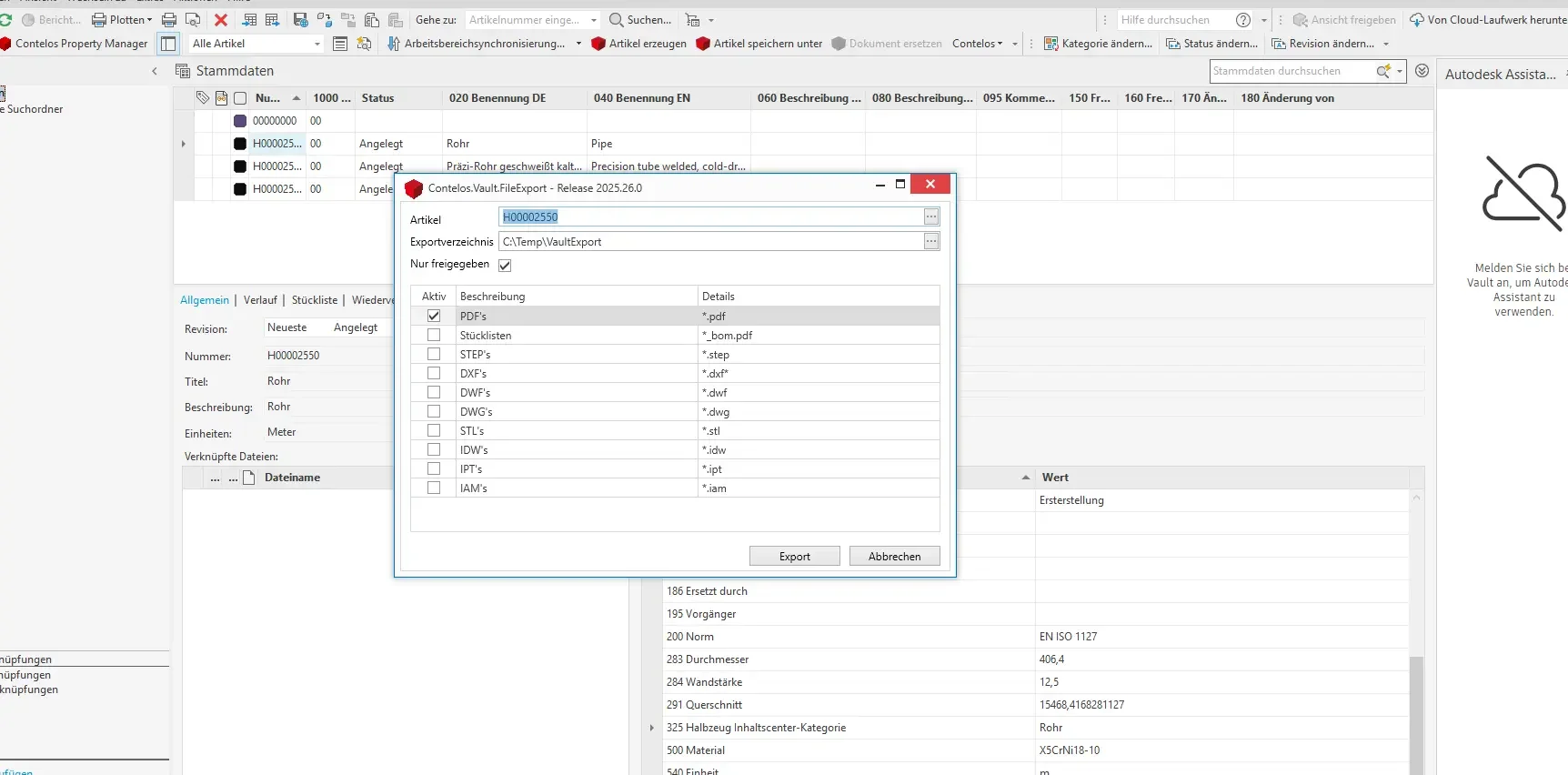Click the printer icon next to Plotten

click(169, 19)
